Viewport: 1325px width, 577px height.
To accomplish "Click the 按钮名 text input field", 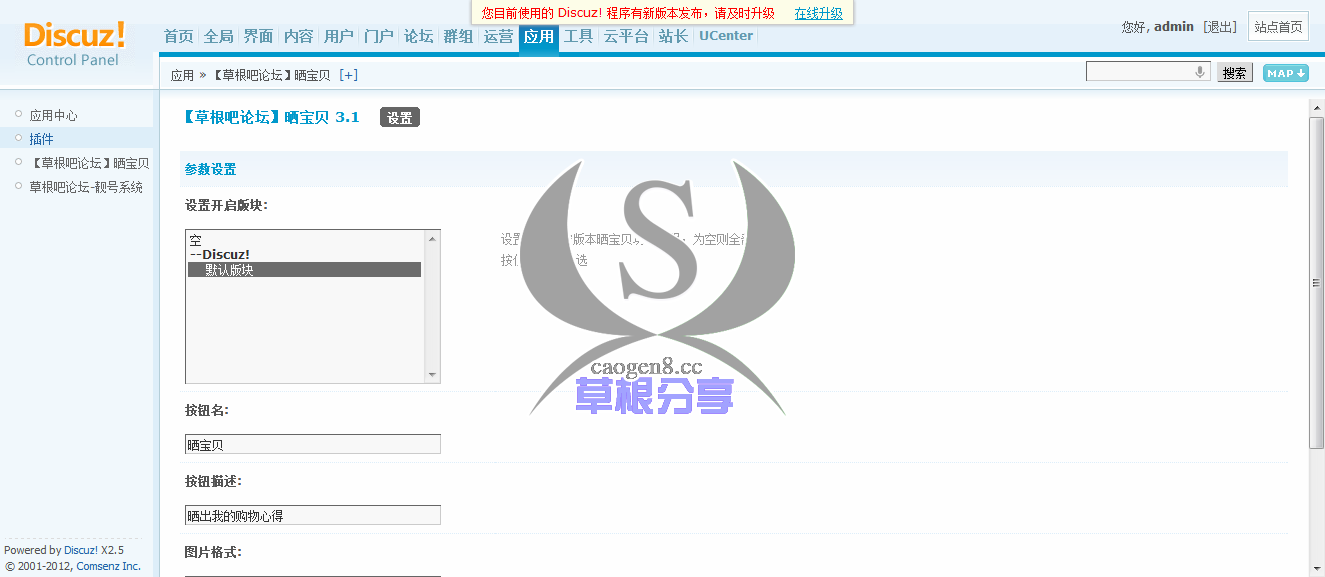I will (313, 444).
